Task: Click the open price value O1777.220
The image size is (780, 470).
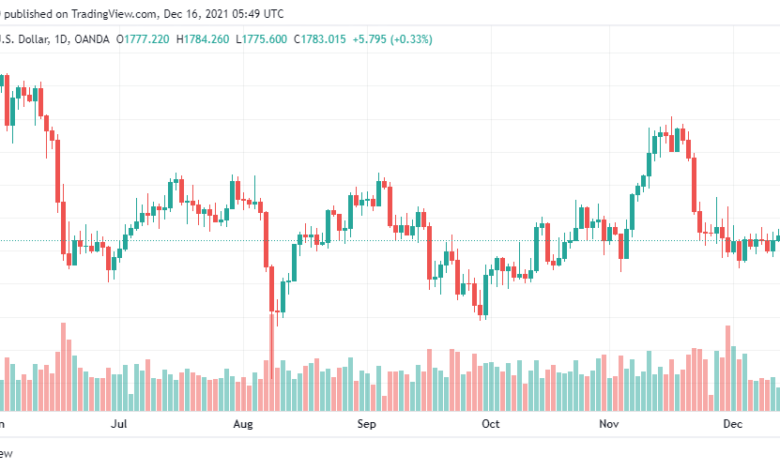Action: (143, 39)
